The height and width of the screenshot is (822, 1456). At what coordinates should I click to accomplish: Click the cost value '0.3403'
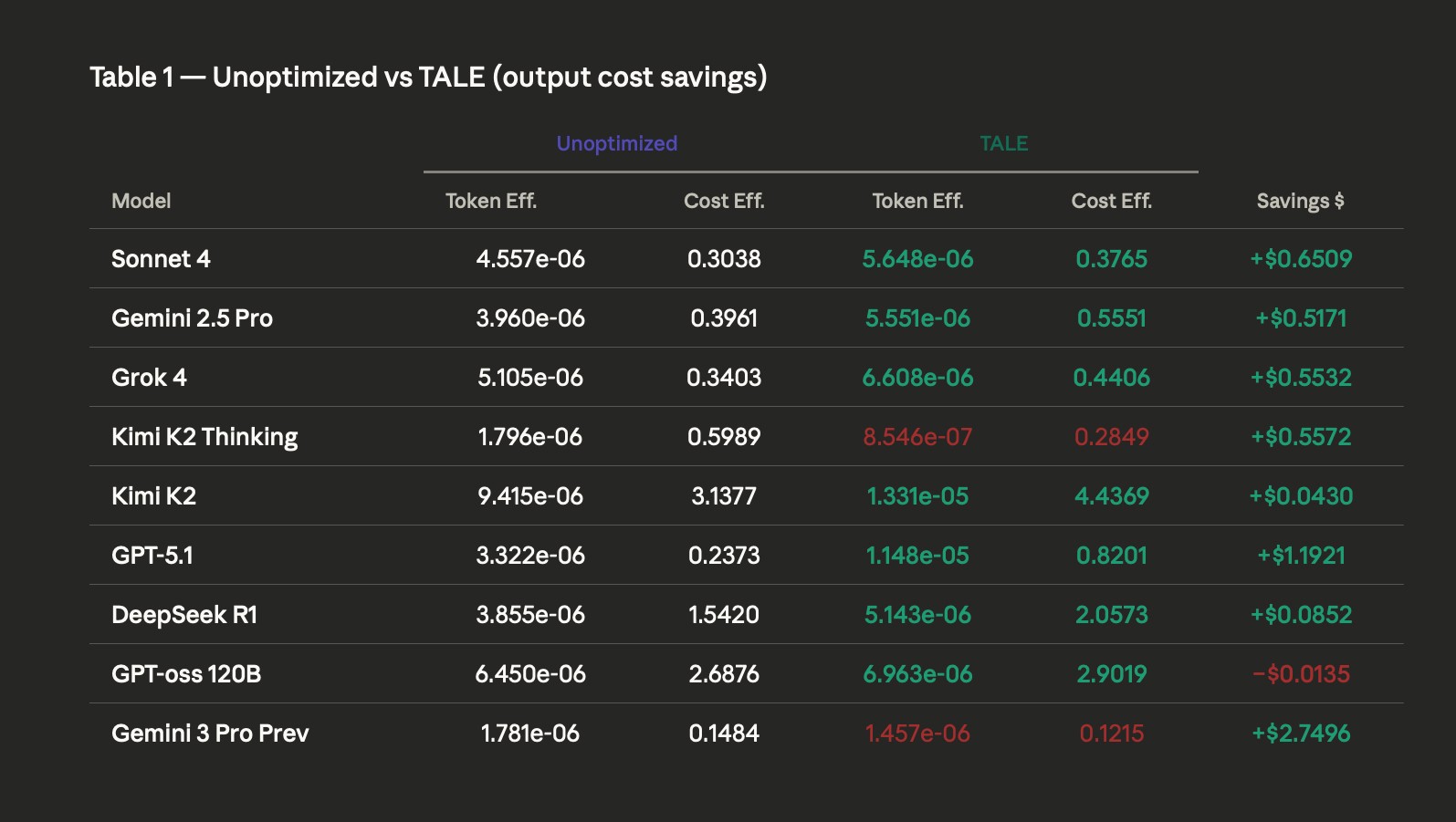724,378
